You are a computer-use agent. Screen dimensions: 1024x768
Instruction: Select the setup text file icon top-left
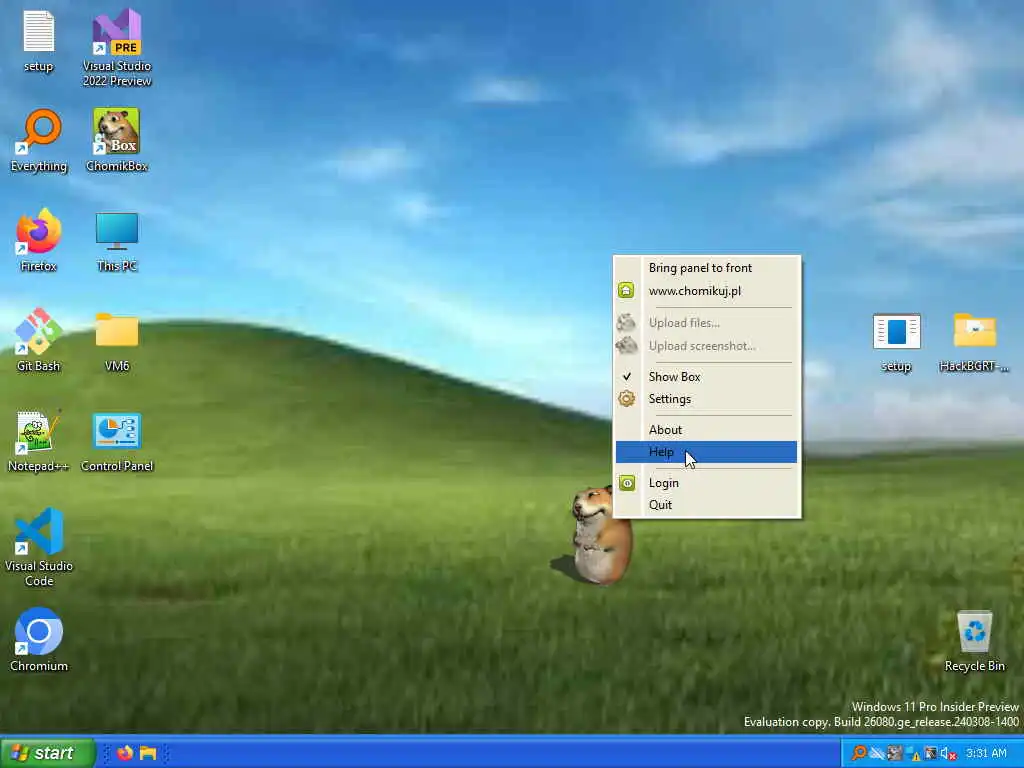39,40
